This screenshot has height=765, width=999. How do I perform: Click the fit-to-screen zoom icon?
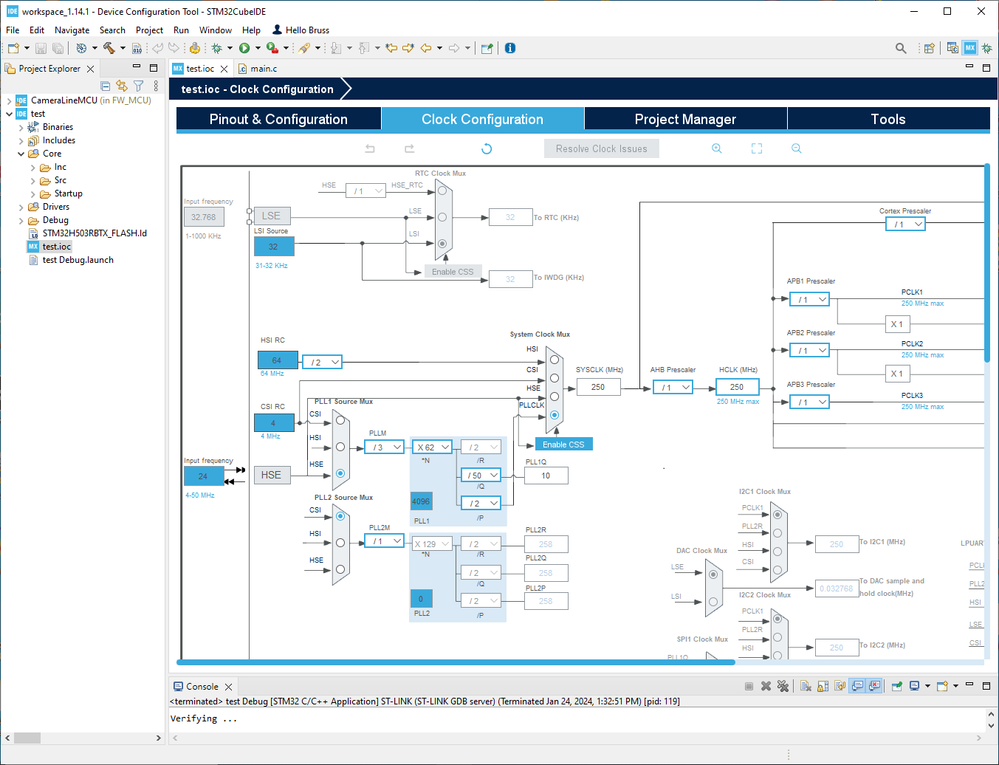coord(756,148)
